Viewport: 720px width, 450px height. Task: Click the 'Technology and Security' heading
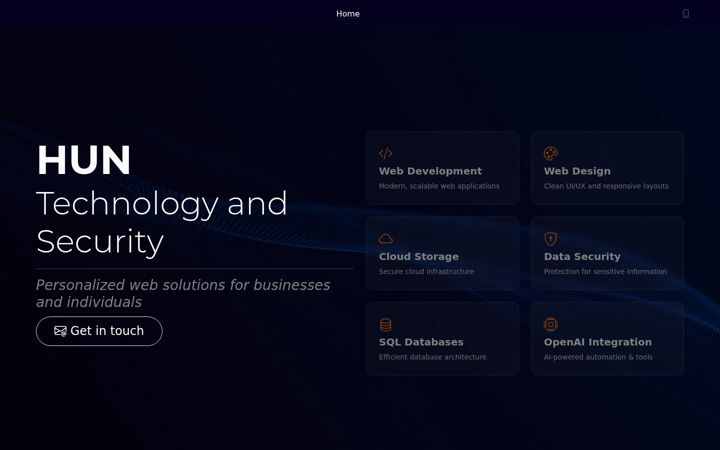point(162,223)
